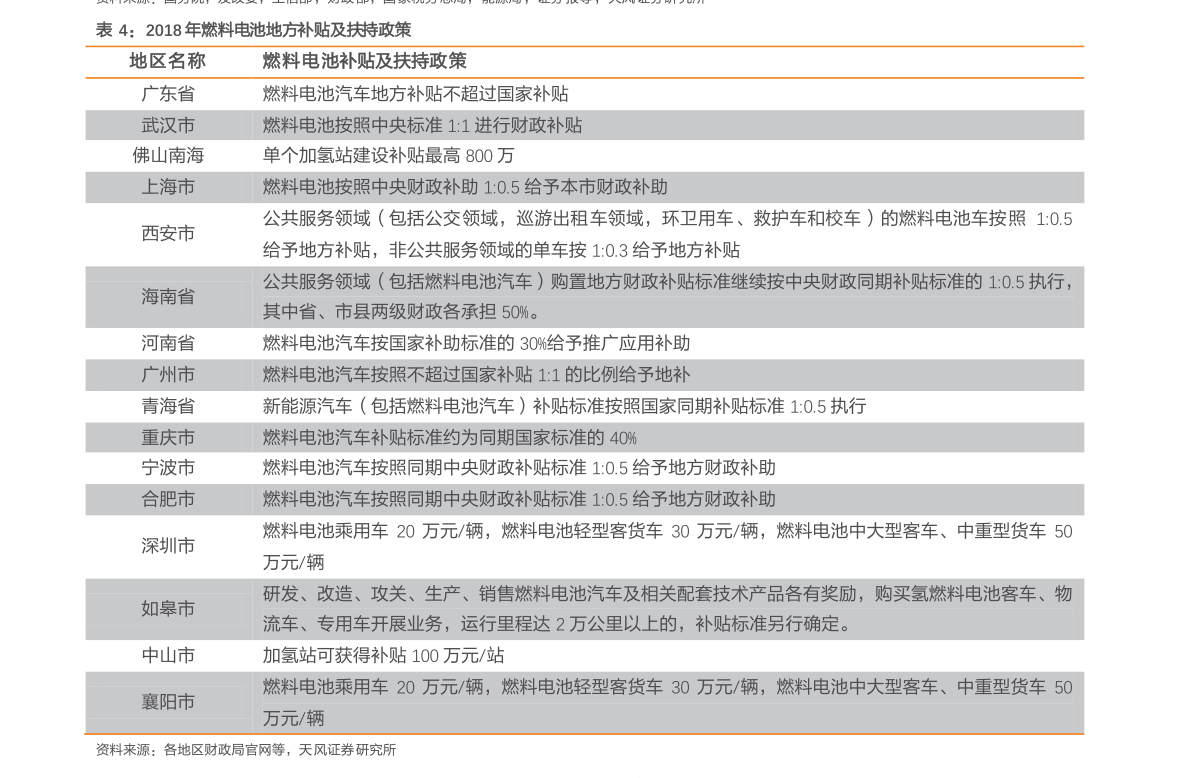
Task: Select the 佛山南海 region cell
Action: click(x=168, y=156)
